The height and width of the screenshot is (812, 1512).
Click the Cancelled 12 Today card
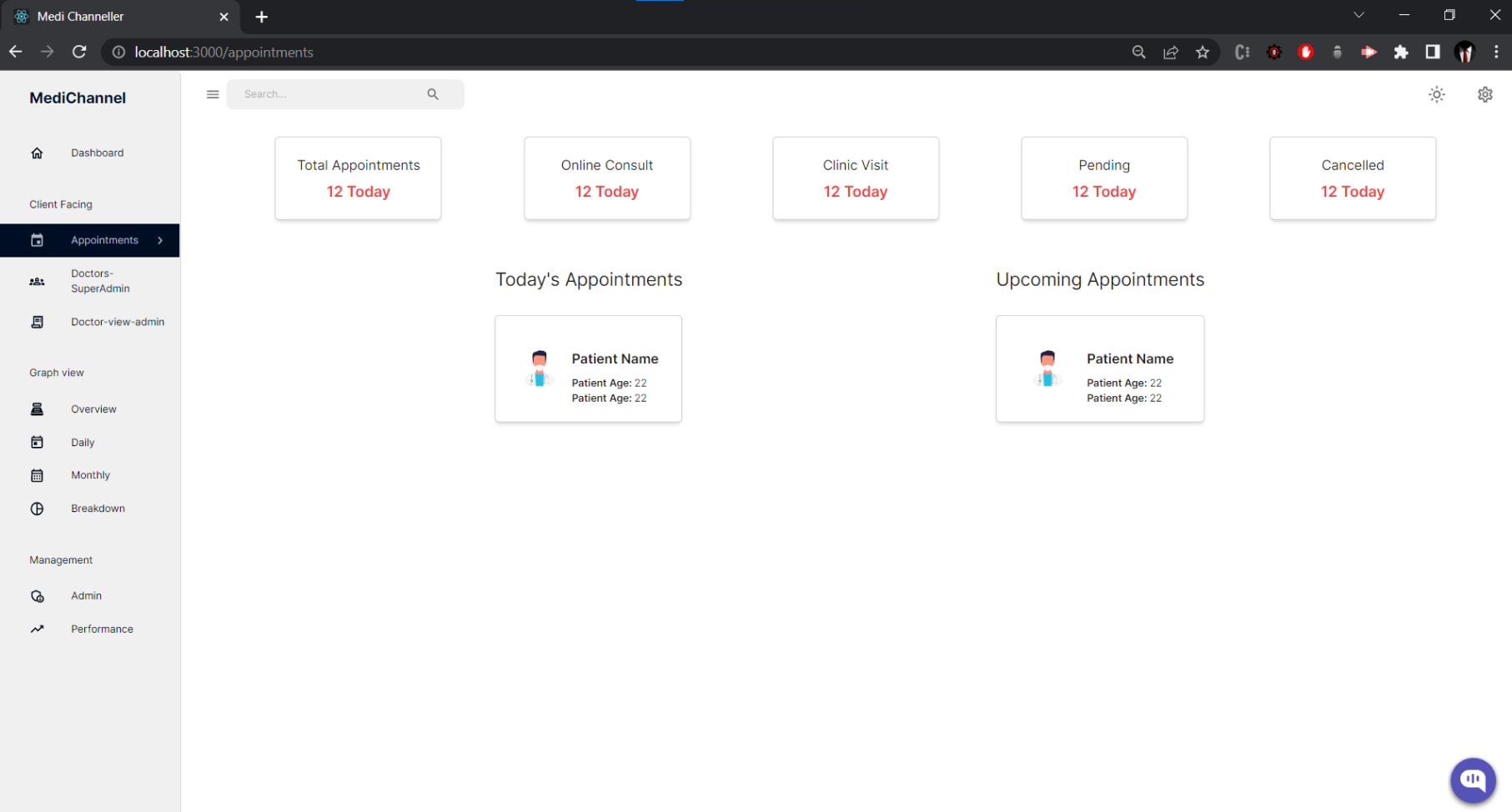pos(1352,178)
